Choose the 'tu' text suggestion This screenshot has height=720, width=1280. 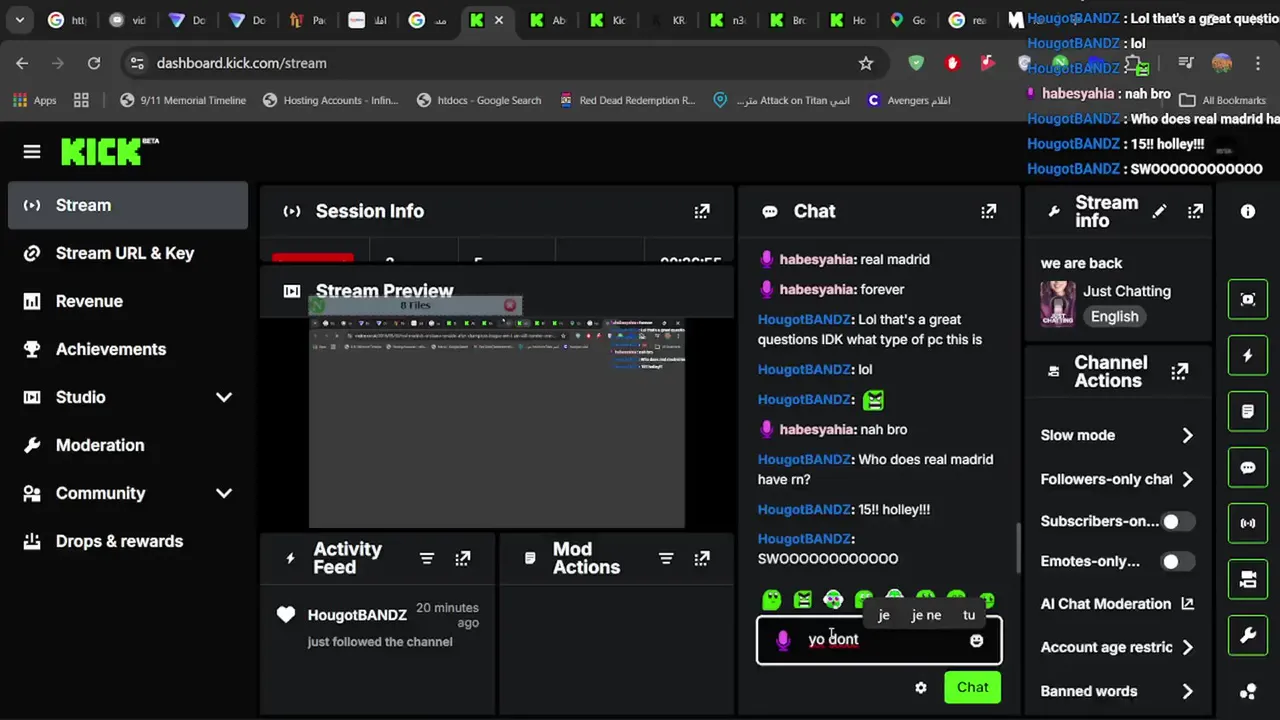969,615
